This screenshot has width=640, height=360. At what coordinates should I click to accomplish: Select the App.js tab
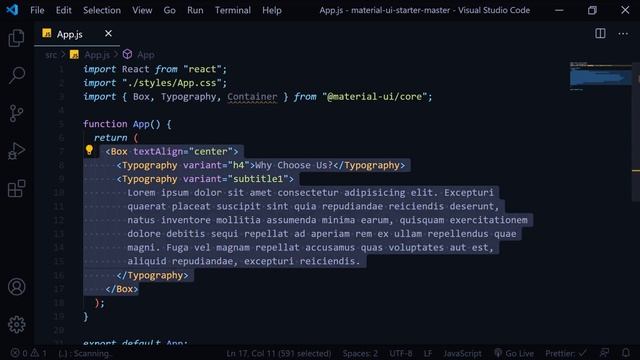click(x=77, y=34)
